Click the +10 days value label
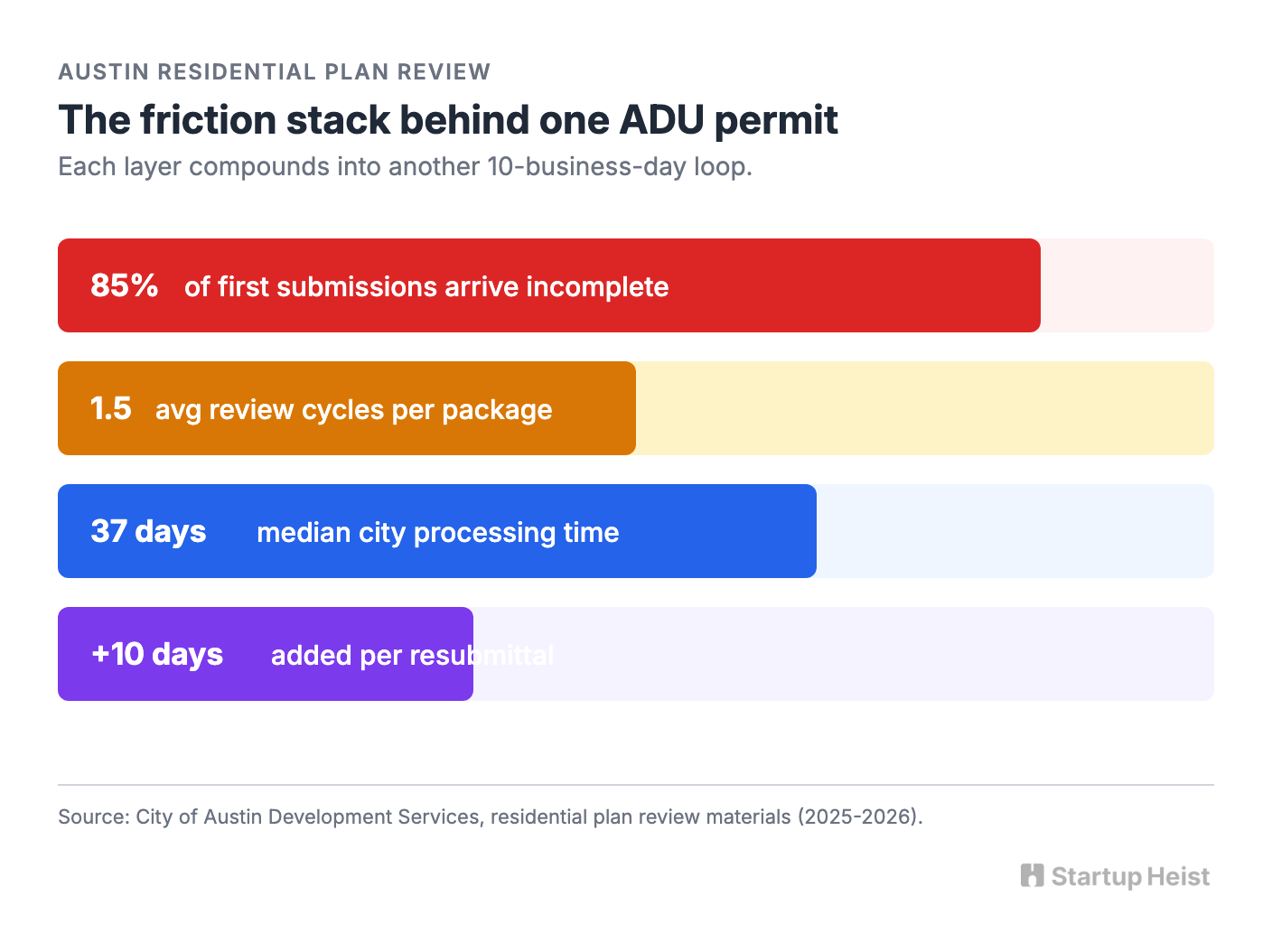This screenshot has width=1272, height=952. tap(157, 654)
